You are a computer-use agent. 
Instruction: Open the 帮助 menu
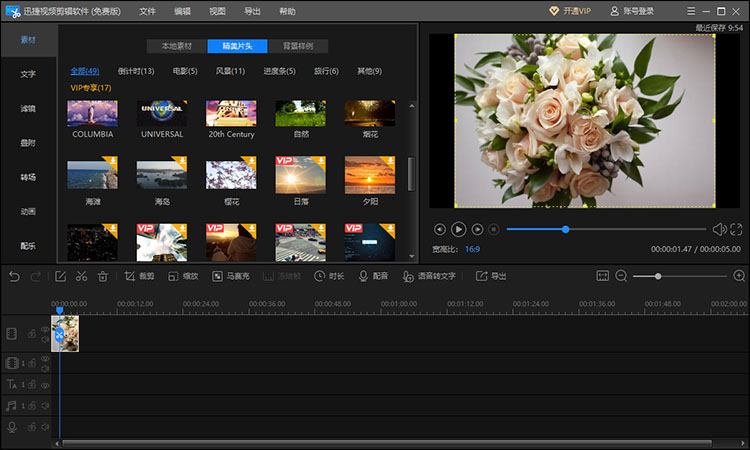click(287, 11)
